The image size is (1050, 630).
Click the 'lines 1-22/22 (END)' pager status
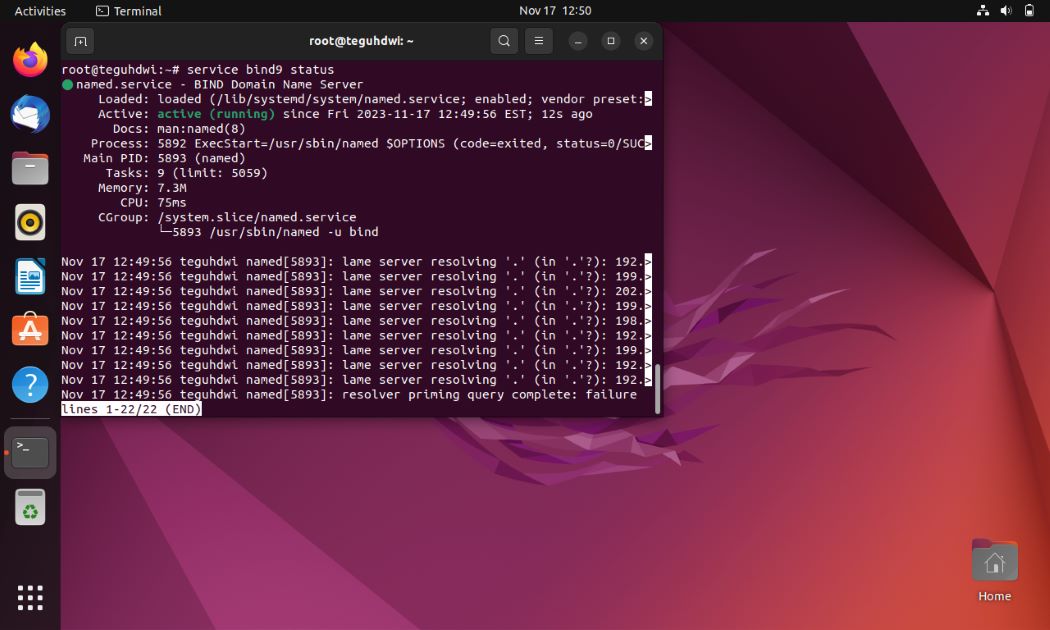pyautogui.click(x=131, y=409)
